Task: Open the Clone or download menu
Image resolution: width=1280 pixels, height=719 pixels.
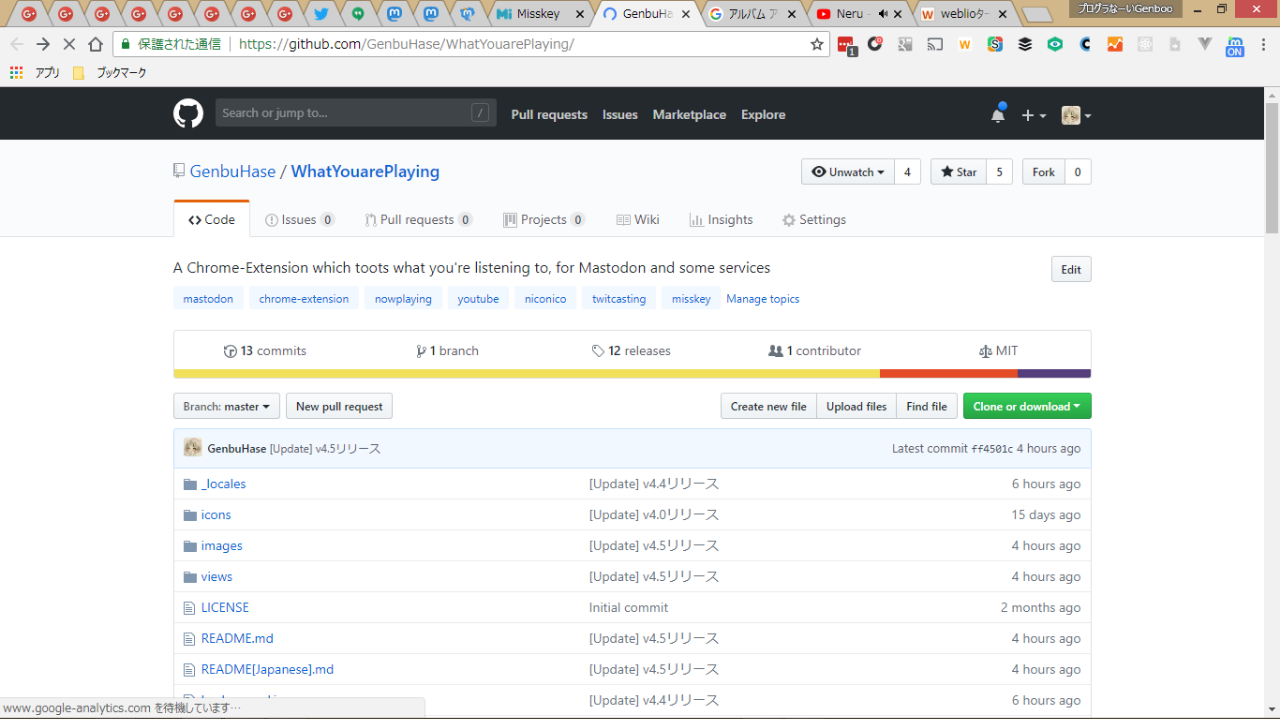Action: point(1026,406)
